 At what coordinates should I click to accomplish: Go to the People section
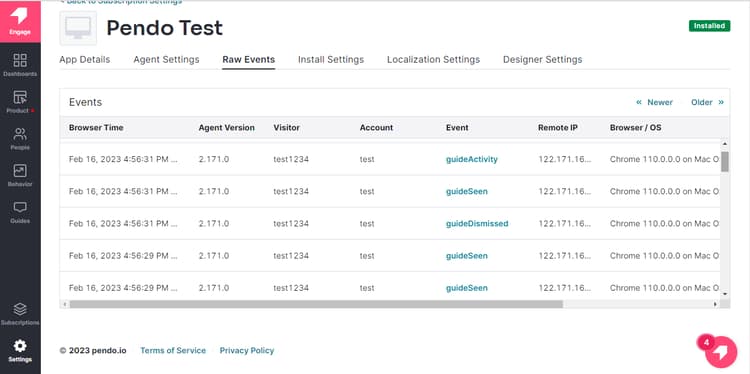coord(20,139)
